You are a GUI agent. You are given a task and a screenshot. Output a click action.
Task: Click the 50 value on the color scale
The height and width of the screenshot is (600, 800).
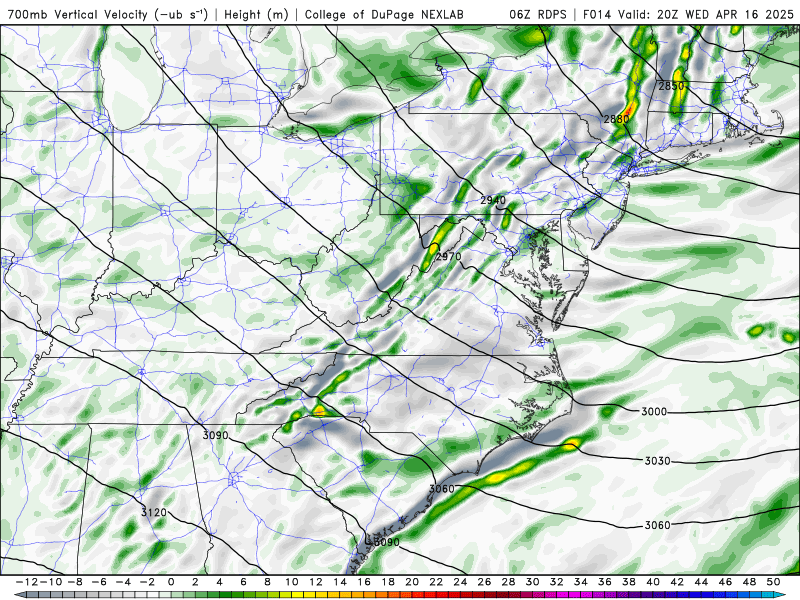tap(773, 582)
